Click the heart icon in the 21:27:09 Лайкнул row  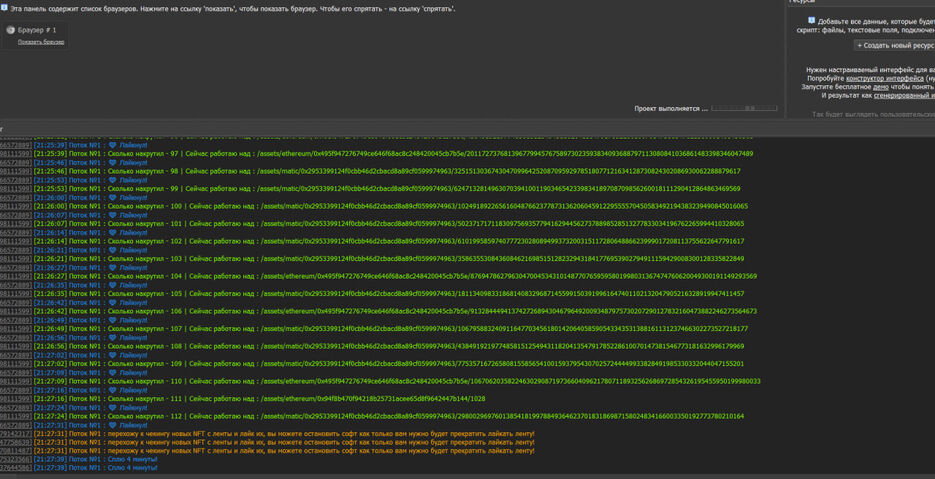click(x=112, y=373)
